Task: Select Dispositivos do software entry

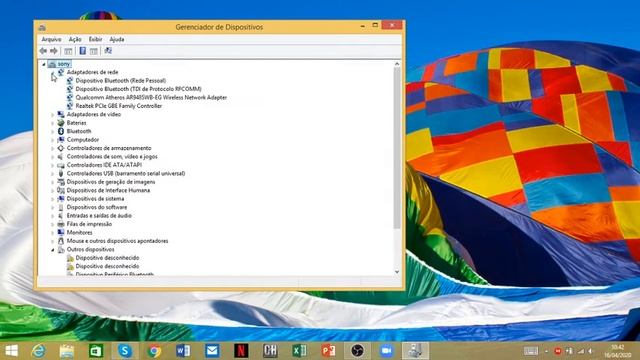Action: pyautogui.click(x=97, y=207)
